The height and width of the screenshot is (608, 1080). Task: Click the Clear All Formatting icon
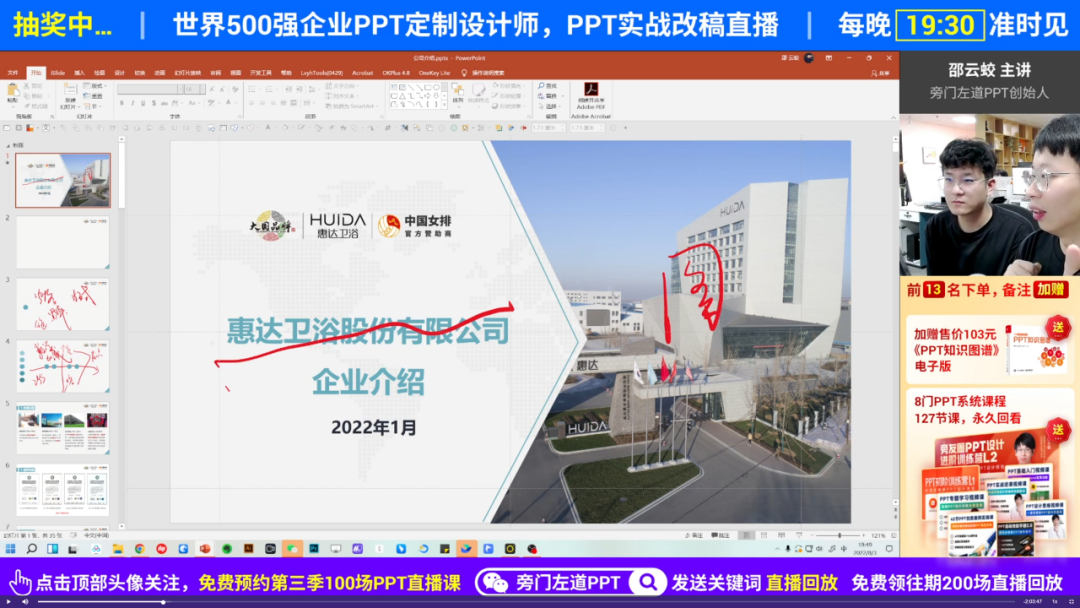(236, 90)
